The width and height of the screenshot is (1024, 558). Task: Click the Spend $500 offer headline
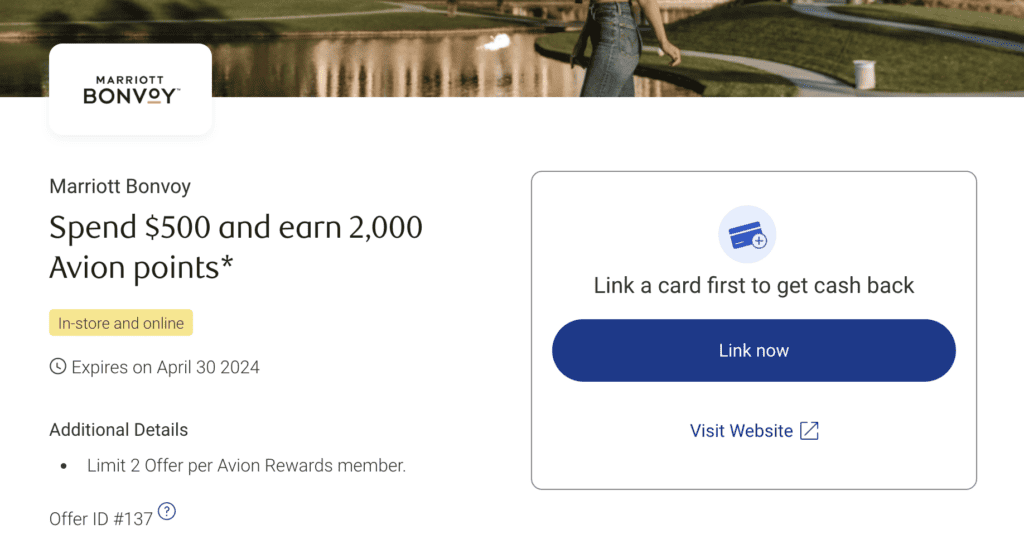(235, 247)
